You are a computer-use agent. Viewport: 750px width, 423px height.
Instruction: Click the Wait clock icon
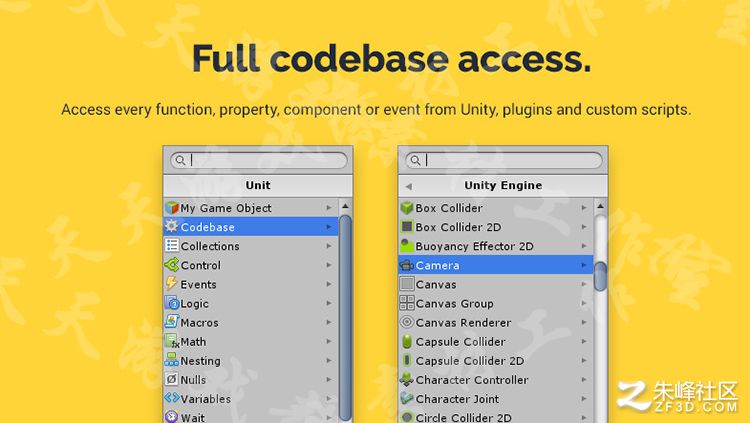172,417
